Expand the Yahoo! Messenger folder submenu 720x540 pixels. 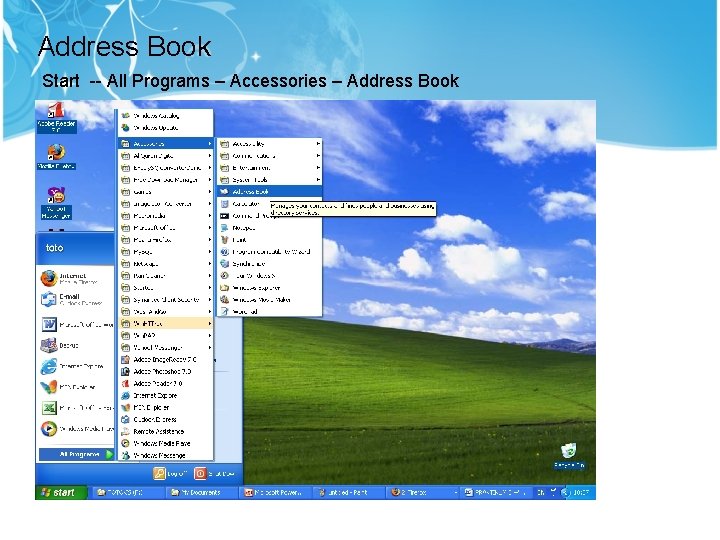click(x=165, y=348)
